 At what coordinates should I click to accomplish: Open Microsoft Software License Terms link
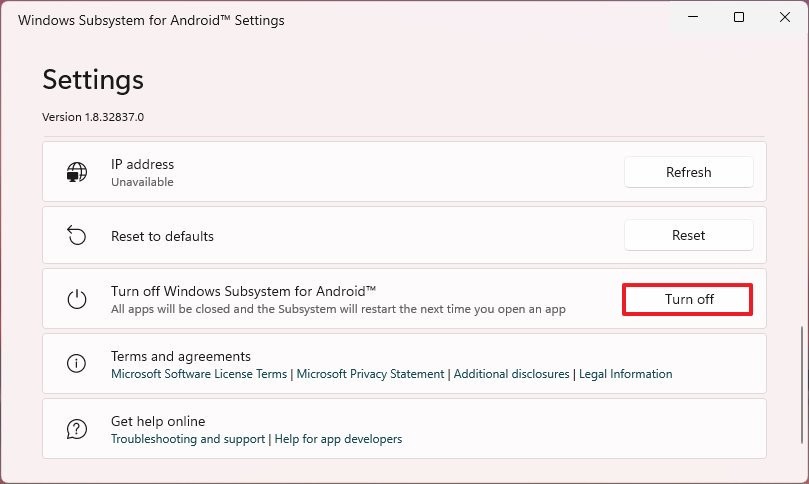199,374
